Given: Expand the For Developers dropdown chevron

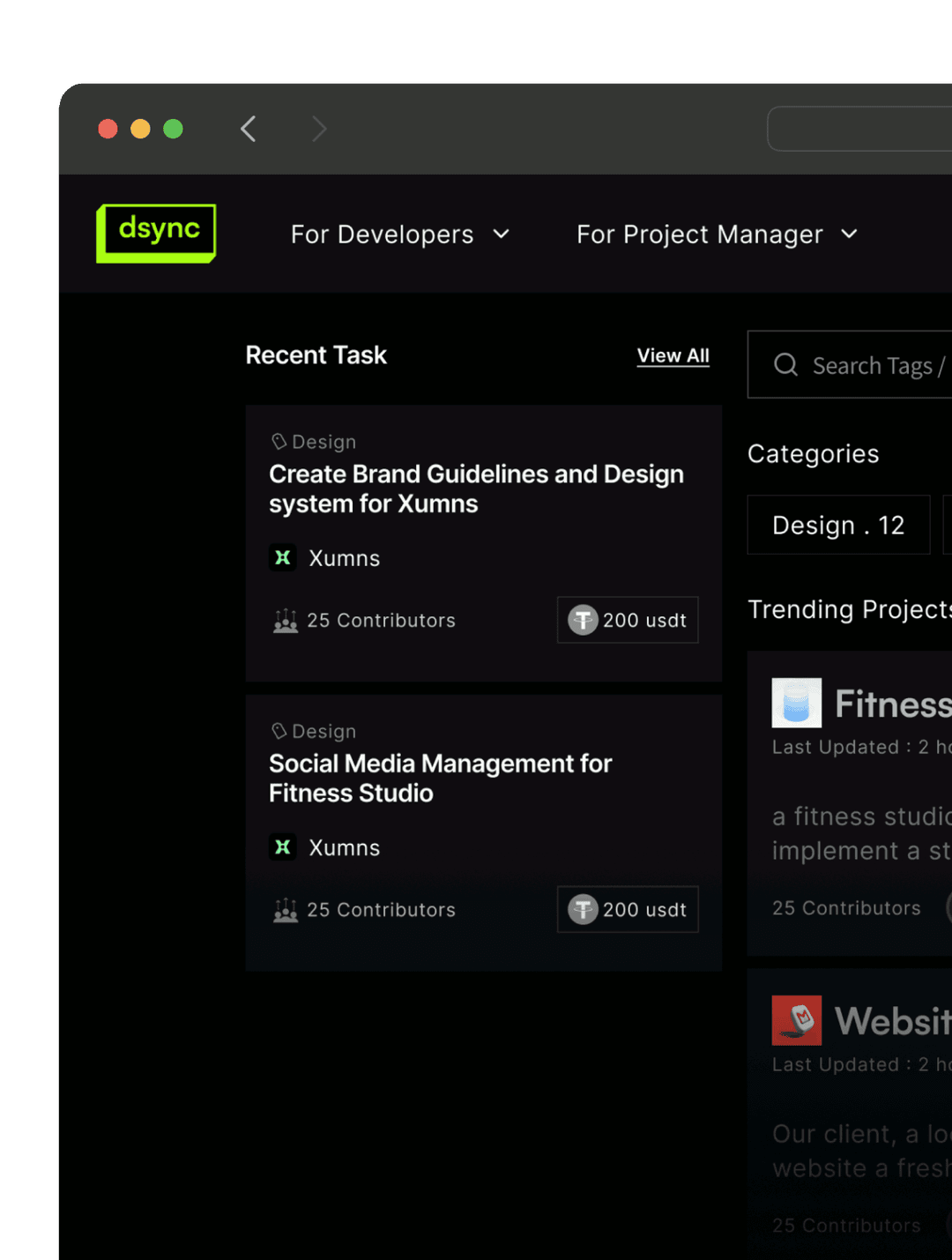Looking at the screenshot, I should click(x=501, y=235).
